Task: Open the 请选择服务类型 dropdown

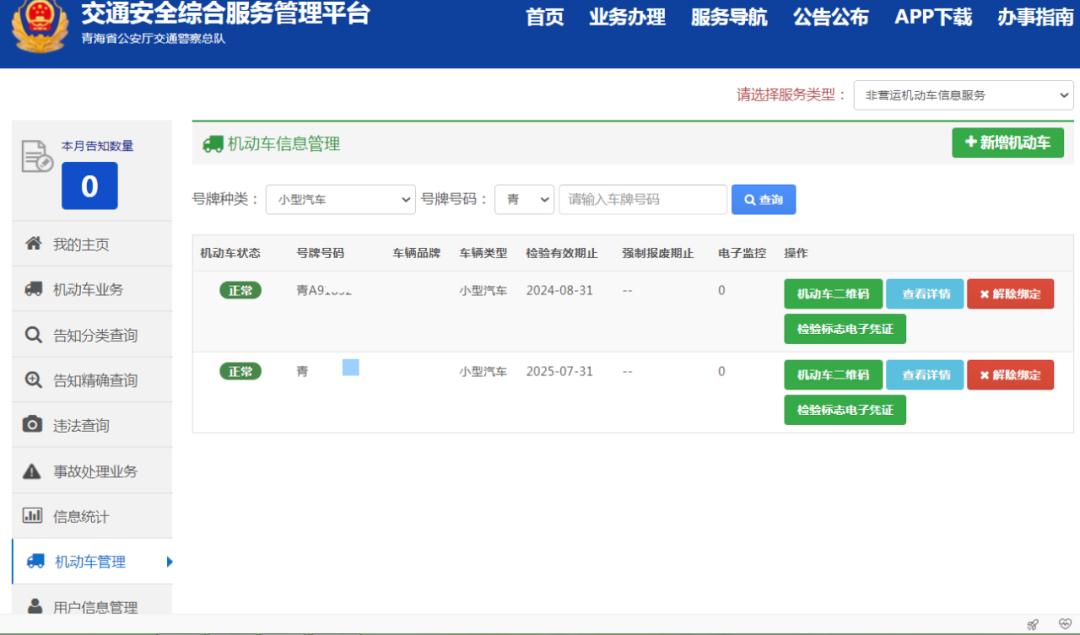Action: click(x=963, y=95)
